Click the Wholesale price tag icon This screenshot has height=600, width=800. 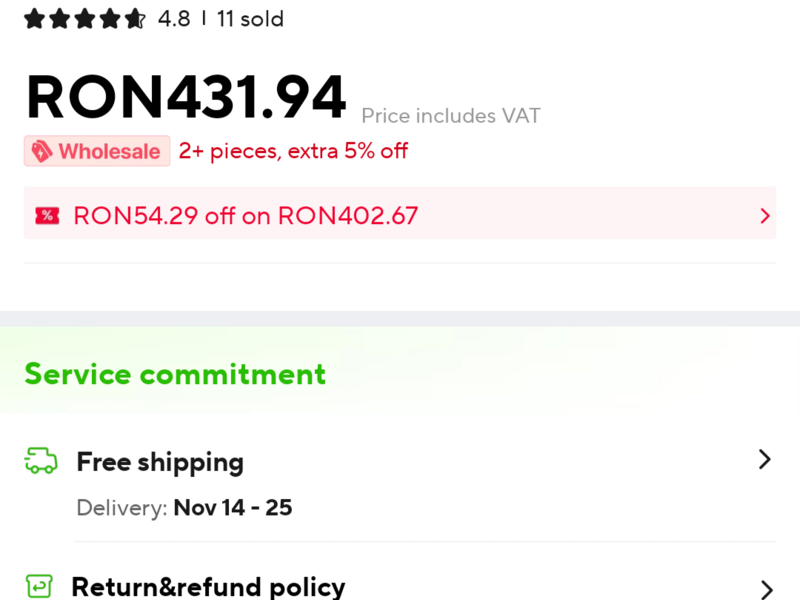(x=41, y=151)
